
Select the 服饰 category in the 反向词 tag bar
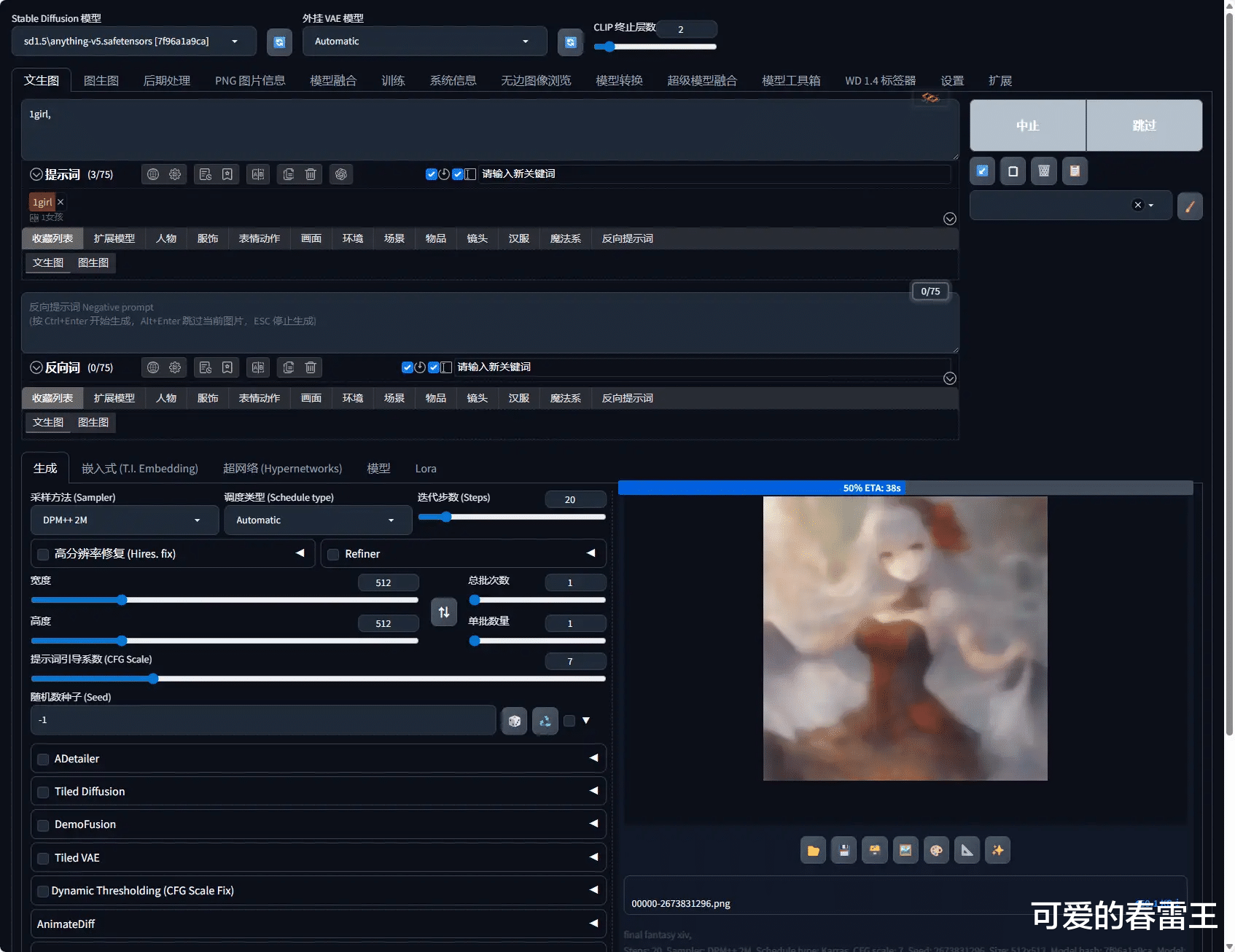click(208, 398)
